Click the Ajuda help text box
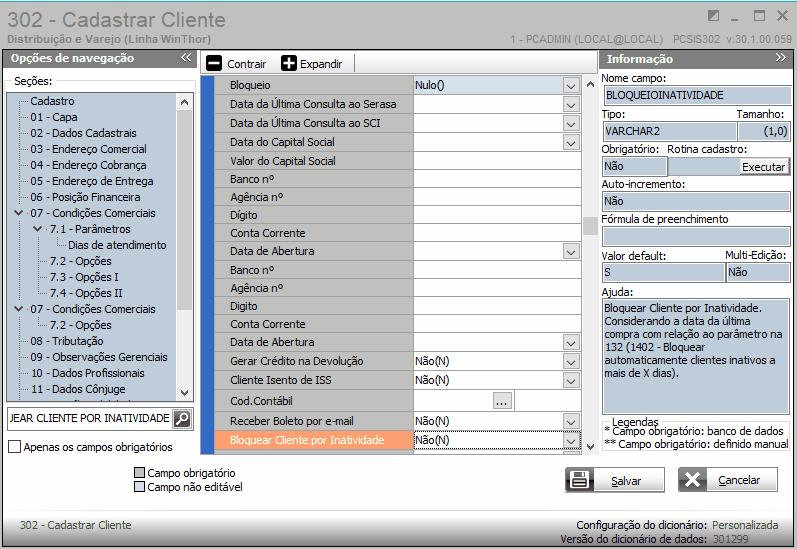 point(696,356)
